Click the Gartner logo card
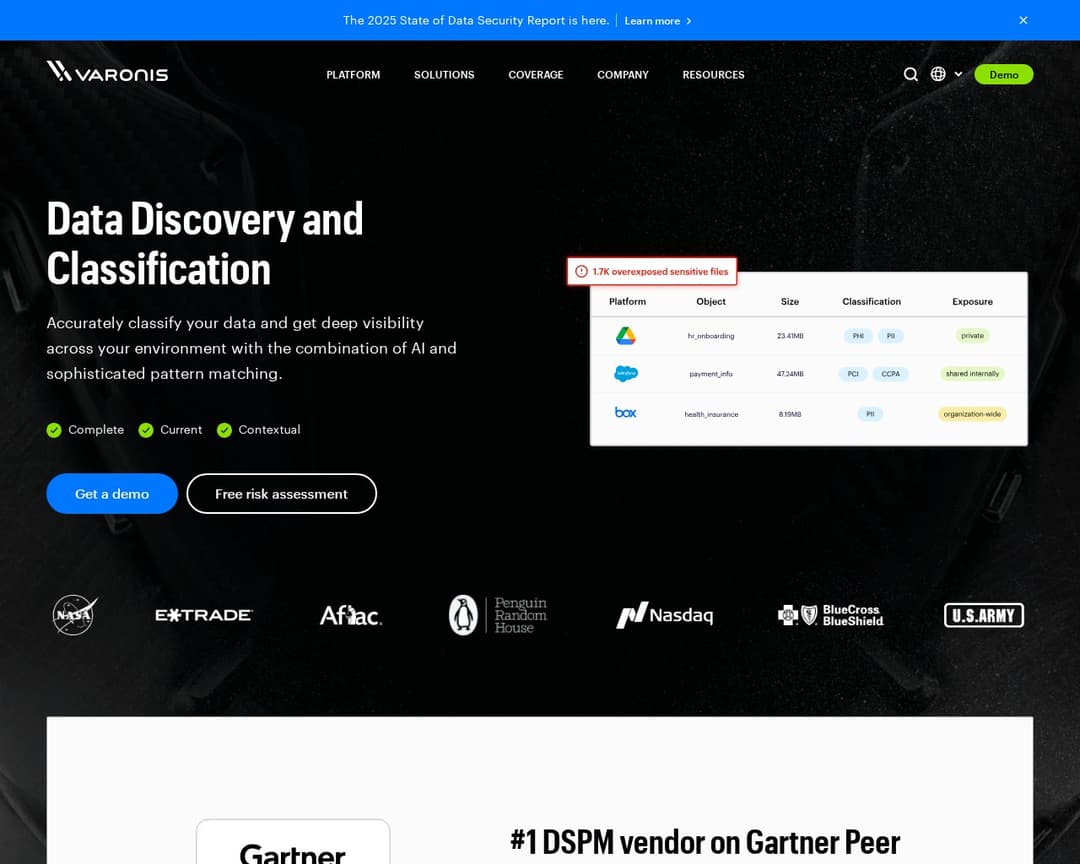 [x=293, y=841]
